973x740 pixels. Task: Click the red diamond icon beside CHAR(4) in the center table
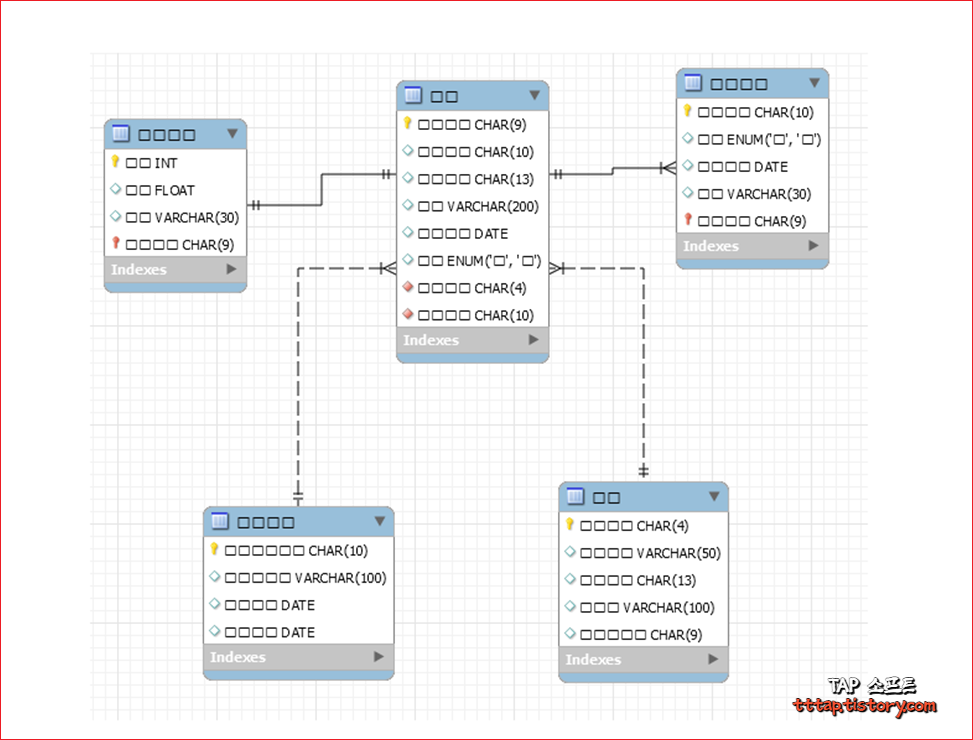coord(408,287)
